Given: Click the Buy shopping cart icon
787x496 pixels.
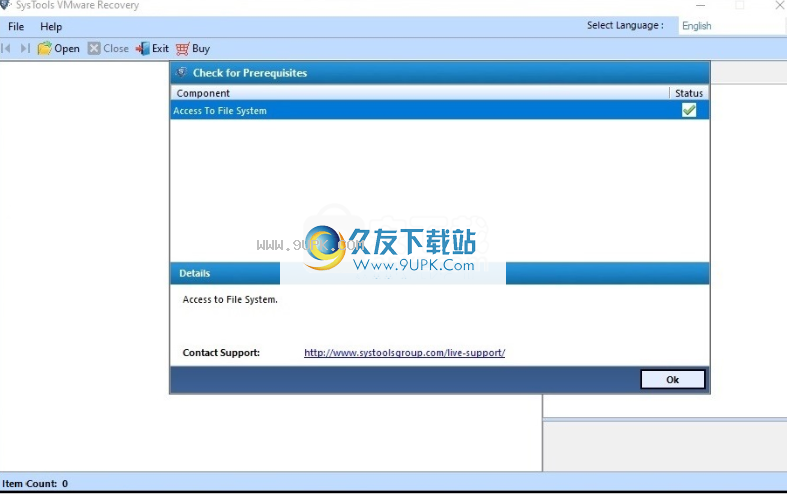Looking at the screenshot, I should coord(182,49).
